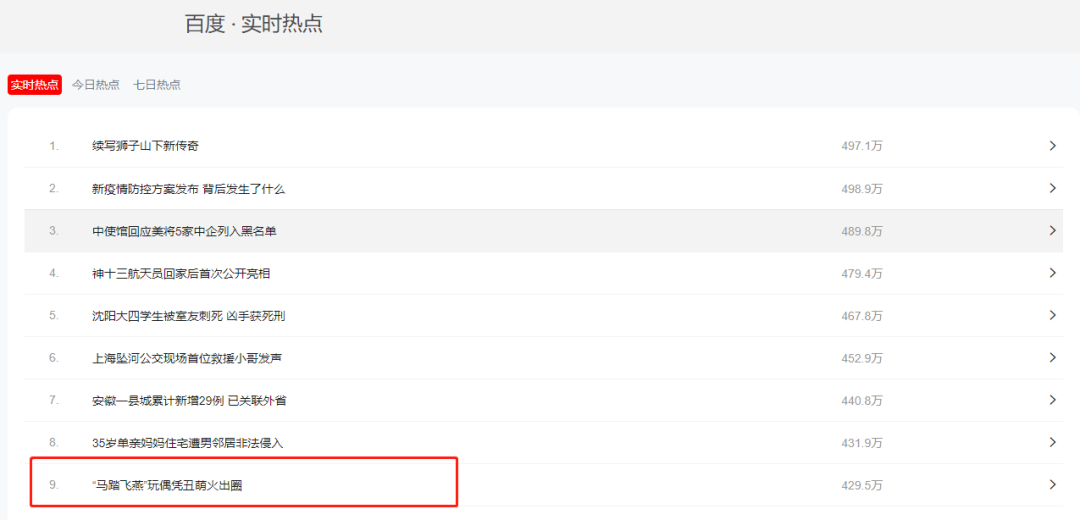Open "马踏飞燕"玩偶凭丑萌火出圈 headline
Screen dimensions: 1080x520
point(167,486)
